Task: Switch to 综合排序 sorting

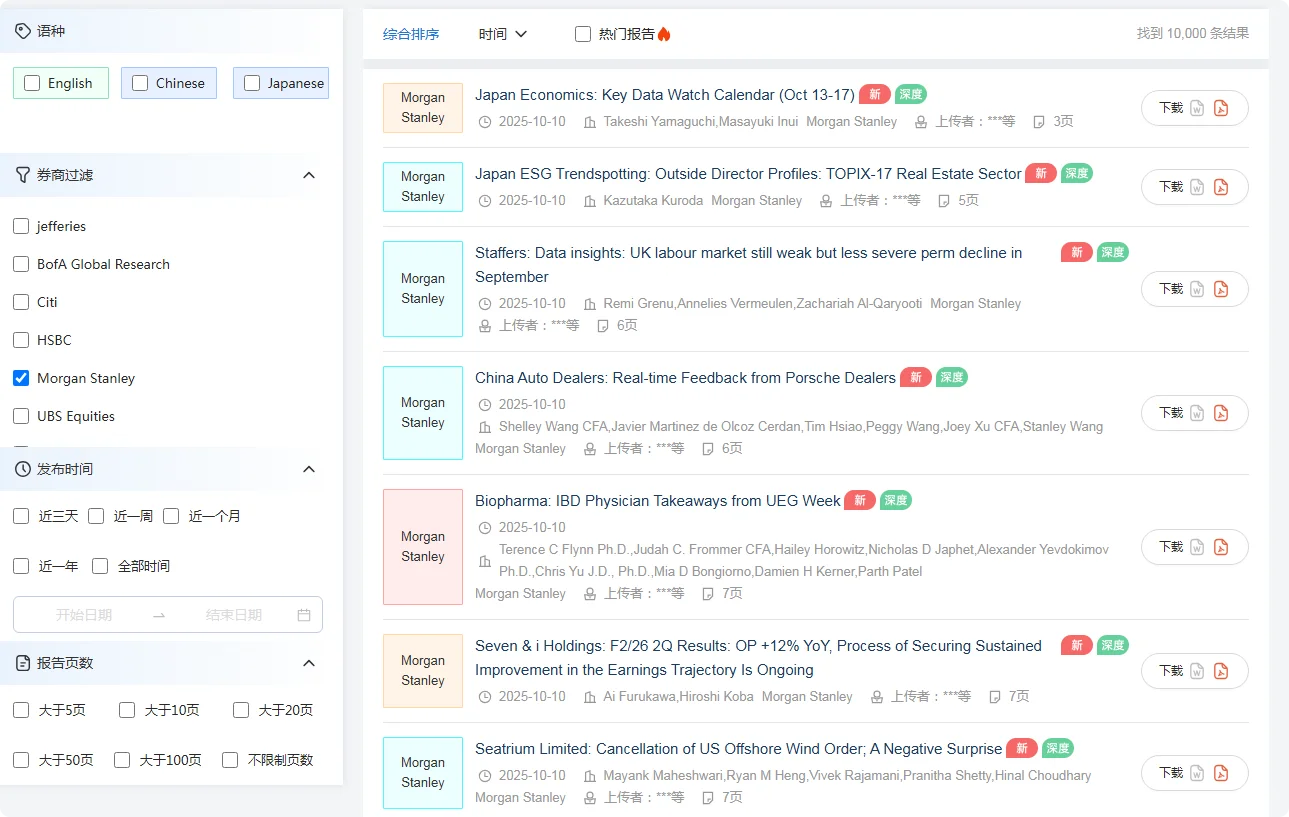Action: tap(411, 34)
